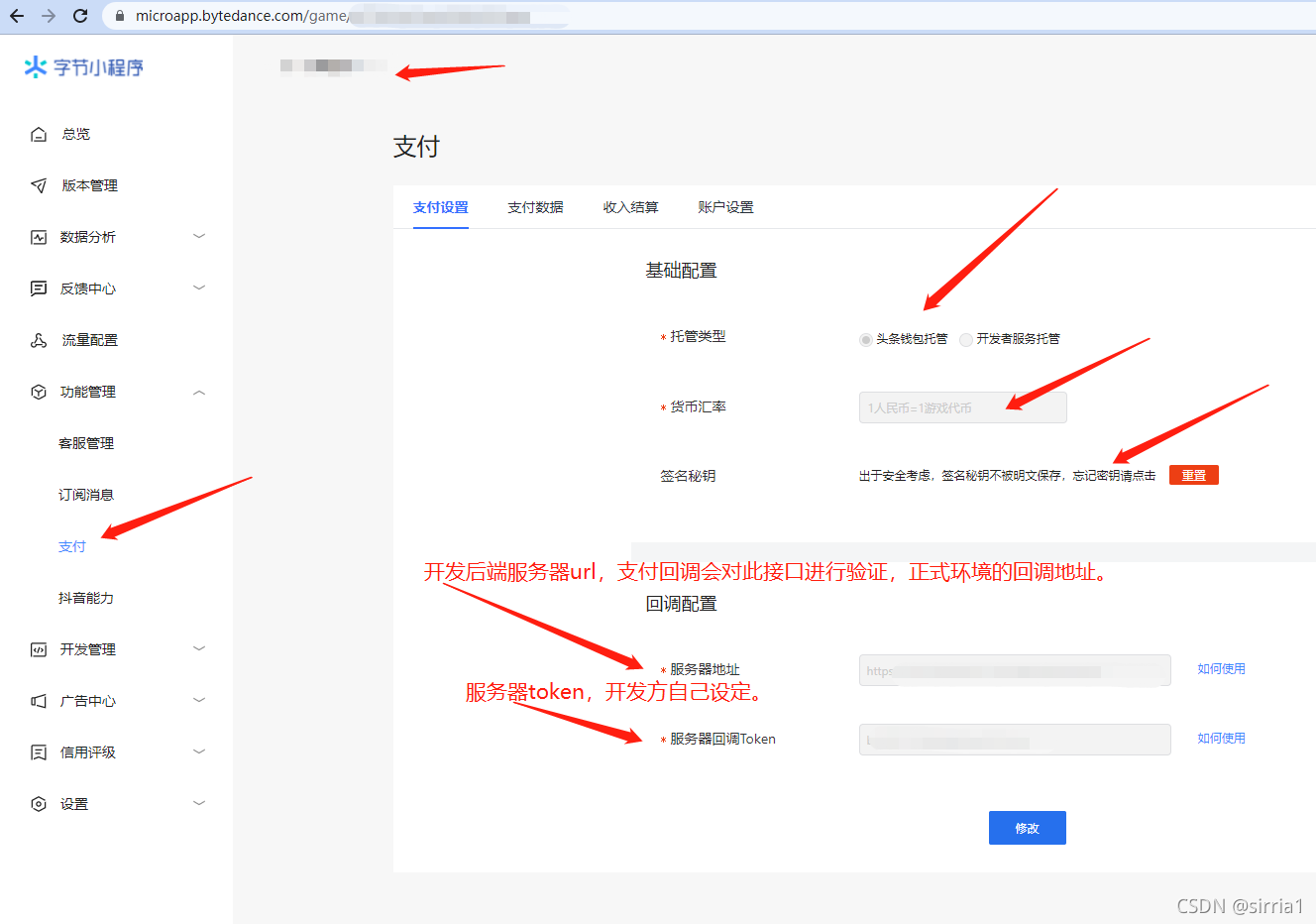Open 订阅消息 in sidebar

click(x=86, y=495)
